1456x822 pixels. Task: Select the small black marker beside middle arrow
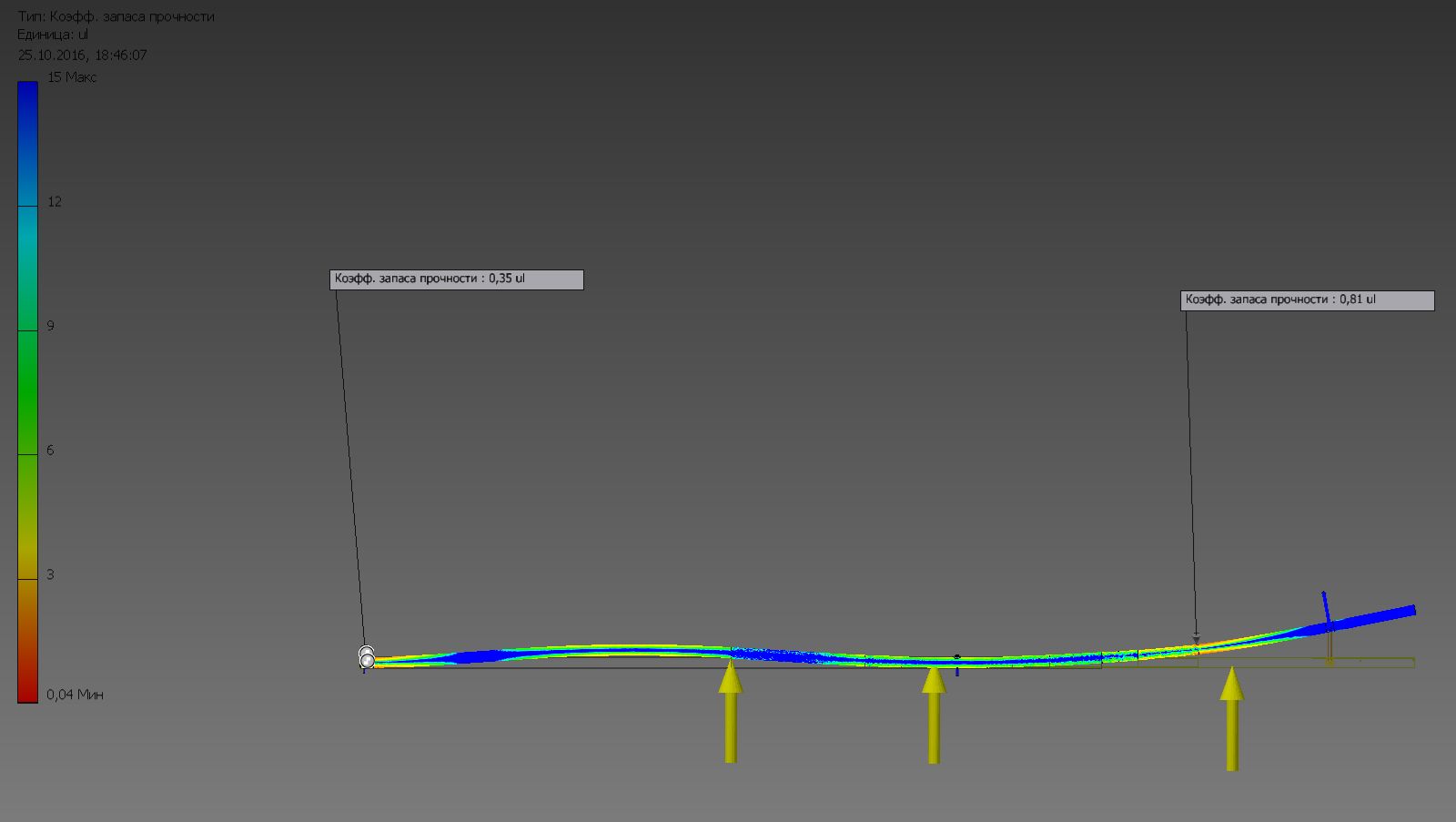[956, 656]
